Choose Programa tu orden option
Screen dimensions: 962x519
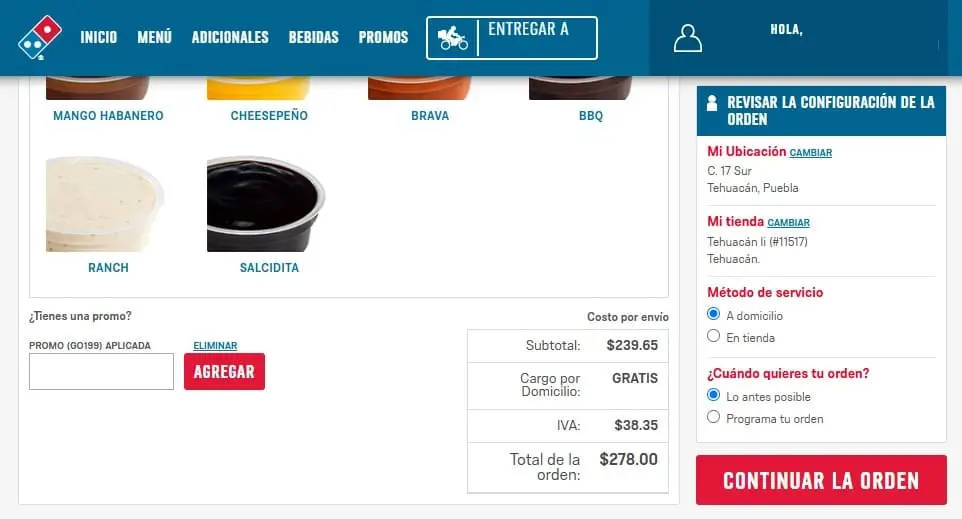[713, 417]
